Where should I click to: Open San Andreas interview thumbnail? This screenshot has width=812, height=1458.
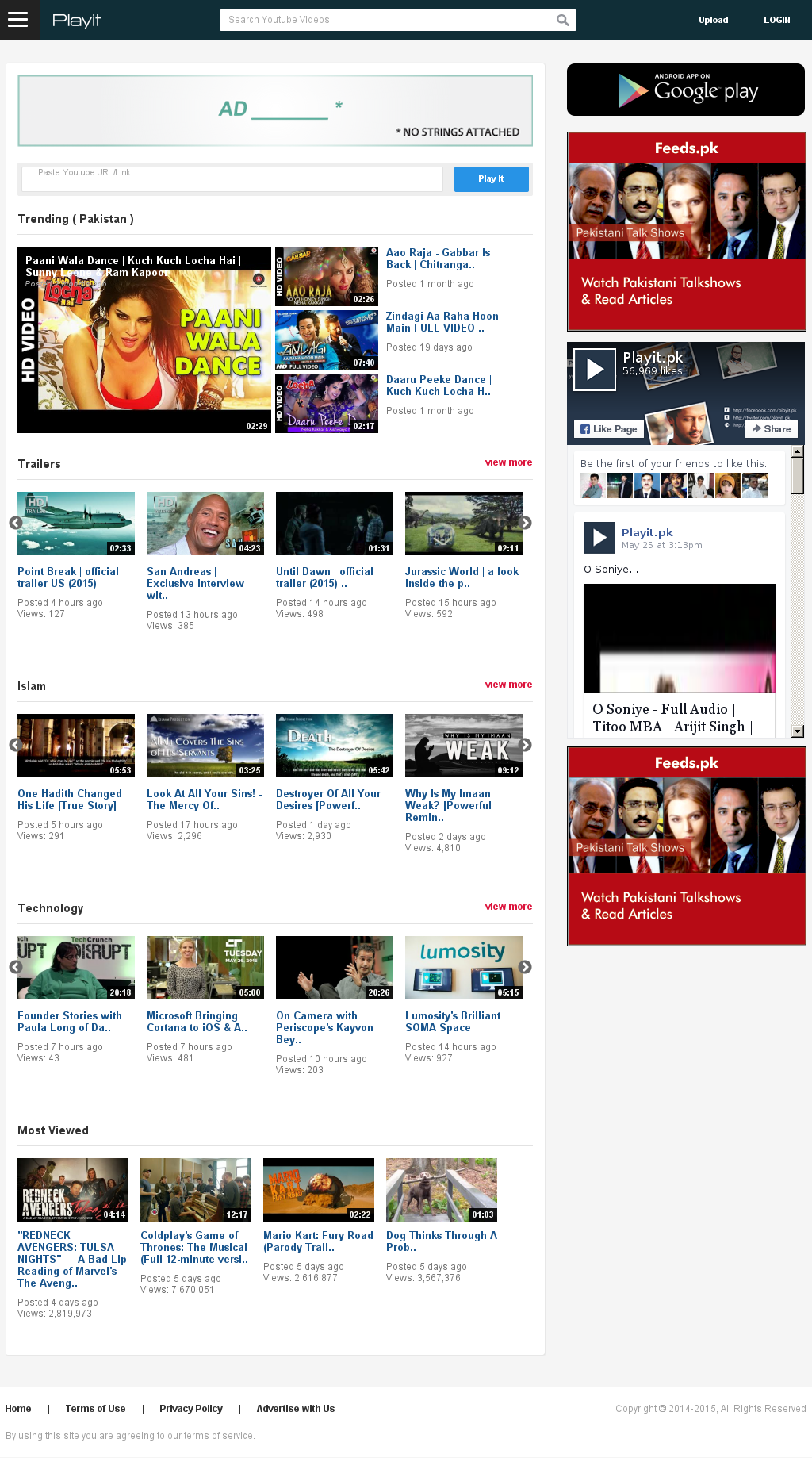tap(205, 524)
